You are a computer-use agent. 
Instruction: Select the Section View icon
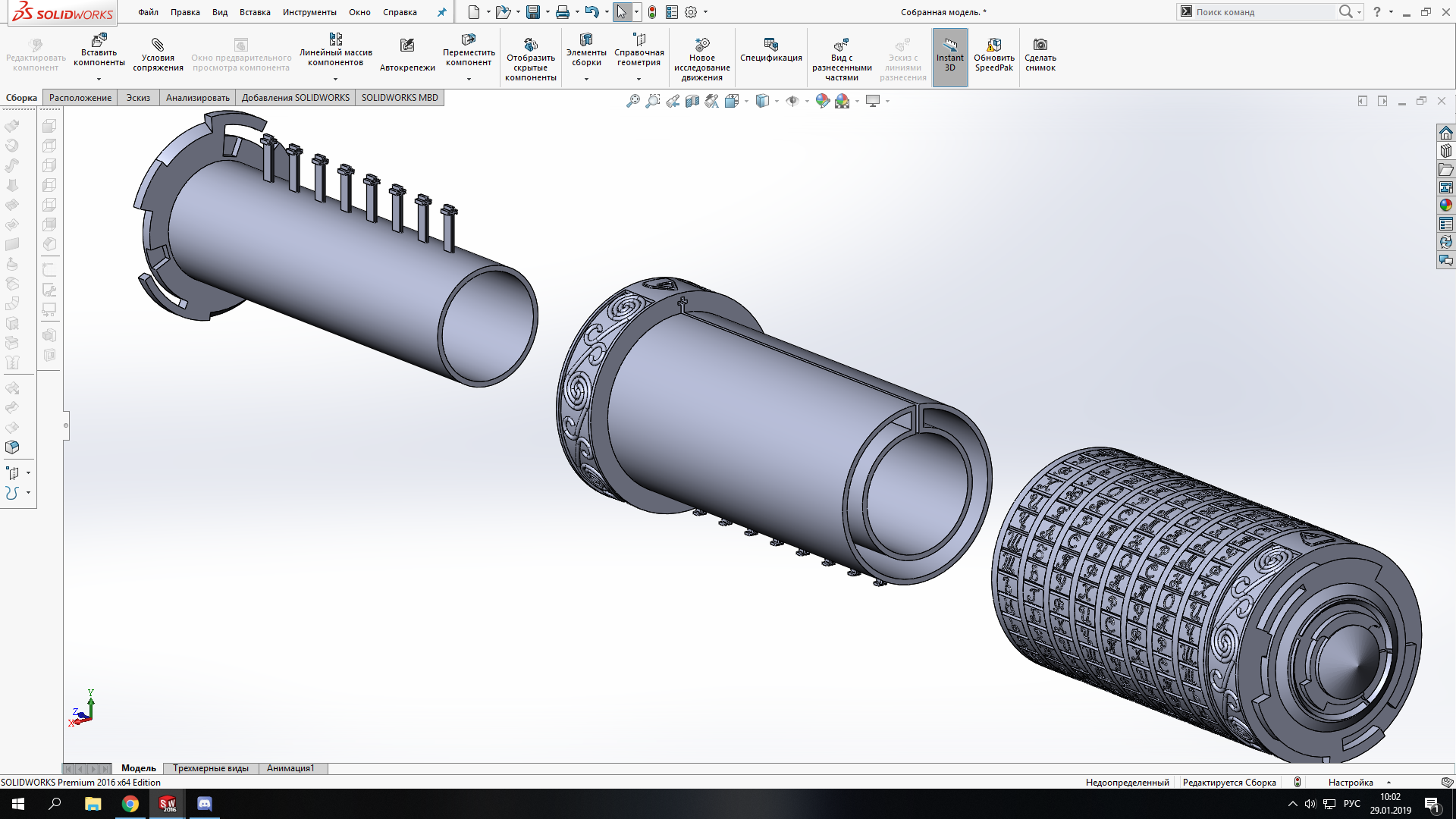tap(692, 101)
